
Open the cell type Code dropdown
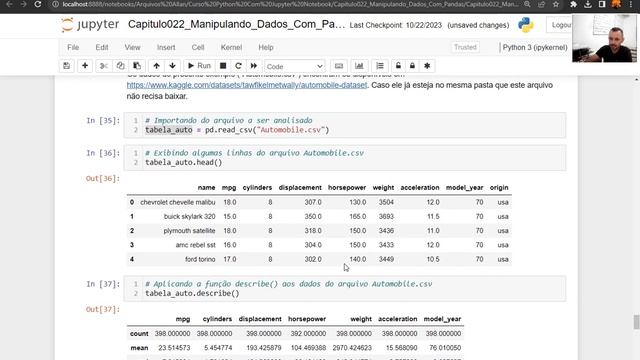(x=294, y=66)
